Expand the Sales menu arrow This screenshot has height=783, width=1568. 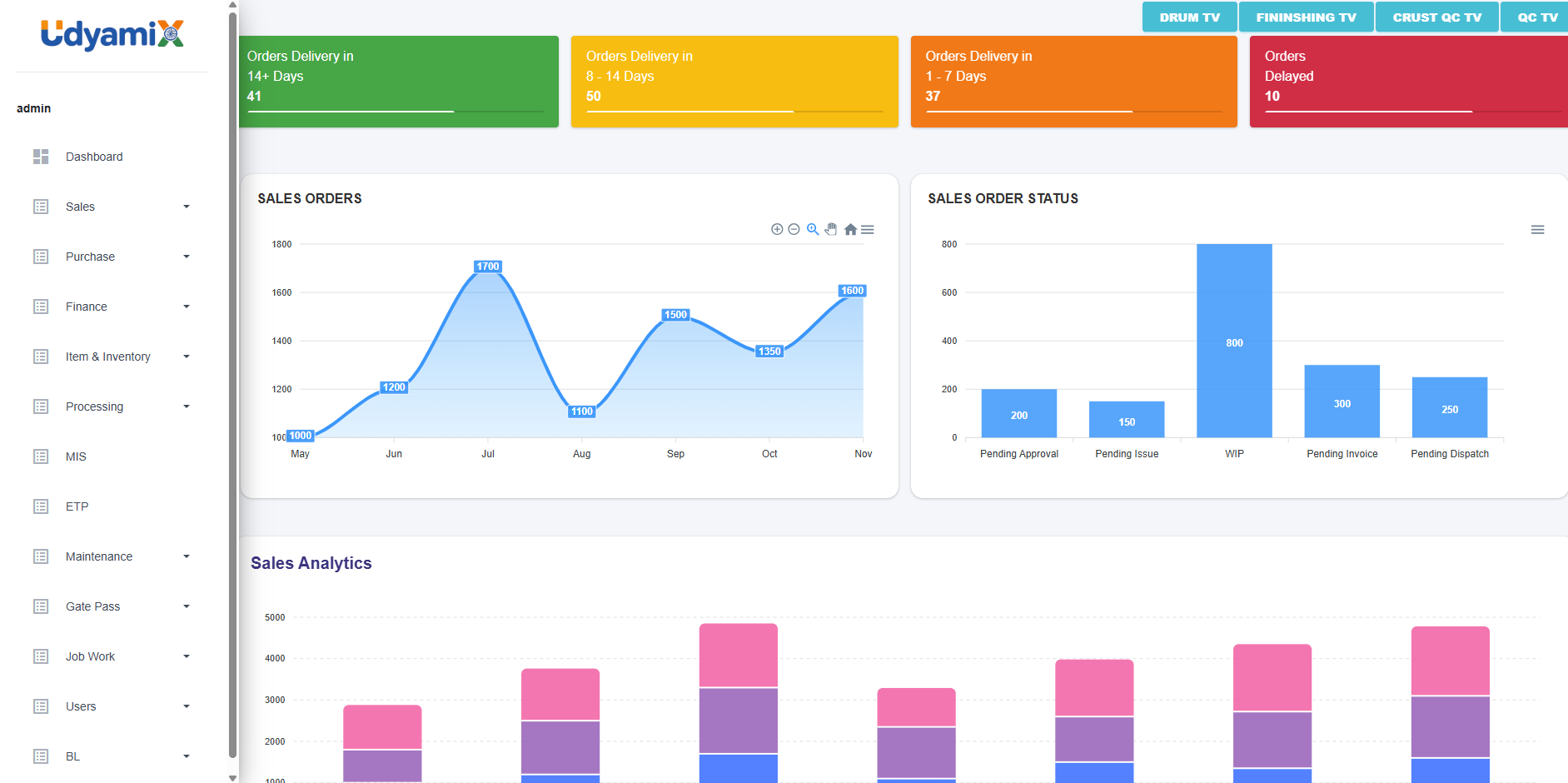pos(187,207)
